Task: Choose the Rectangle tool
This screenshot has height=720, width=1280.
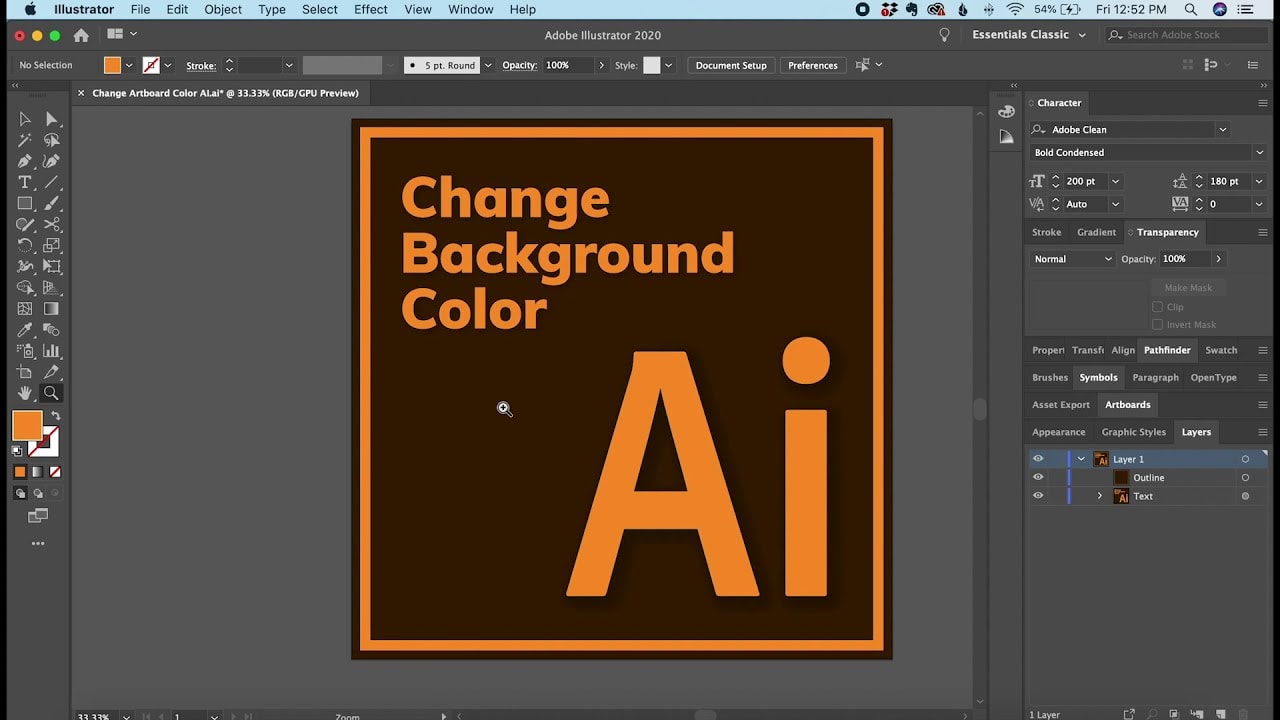Action: (x=25, y=203)
